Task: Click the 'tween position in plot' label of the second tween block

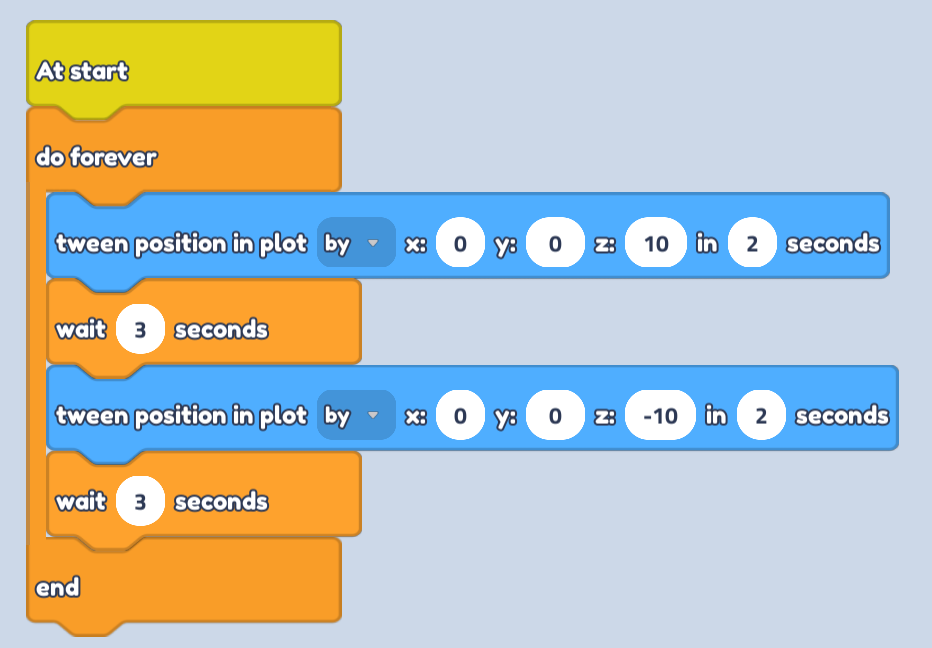Action: click(181, 415)
